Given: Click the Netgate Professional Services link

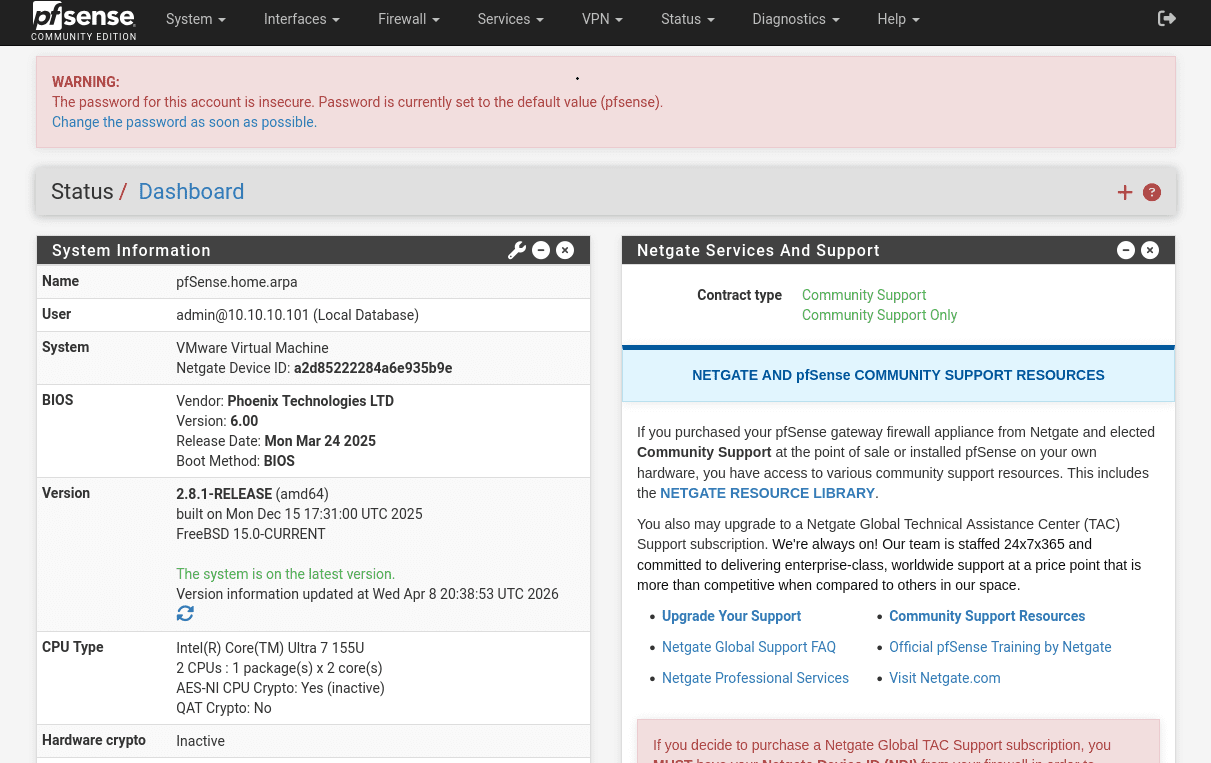Looking at the screenshot, I should (755, 678).
